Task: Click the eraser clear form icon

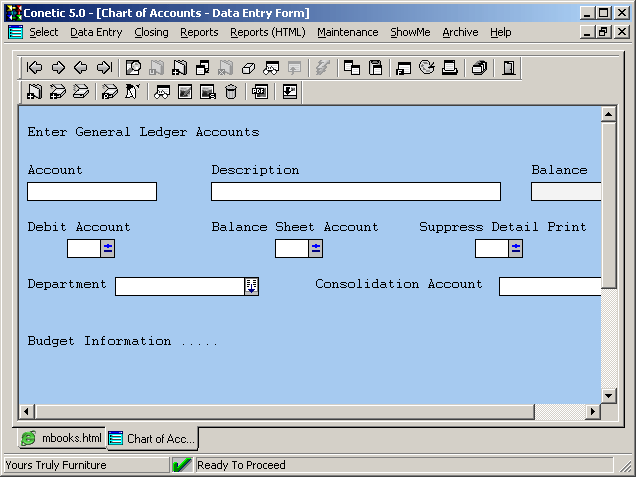Action: (x=249, y=68)
